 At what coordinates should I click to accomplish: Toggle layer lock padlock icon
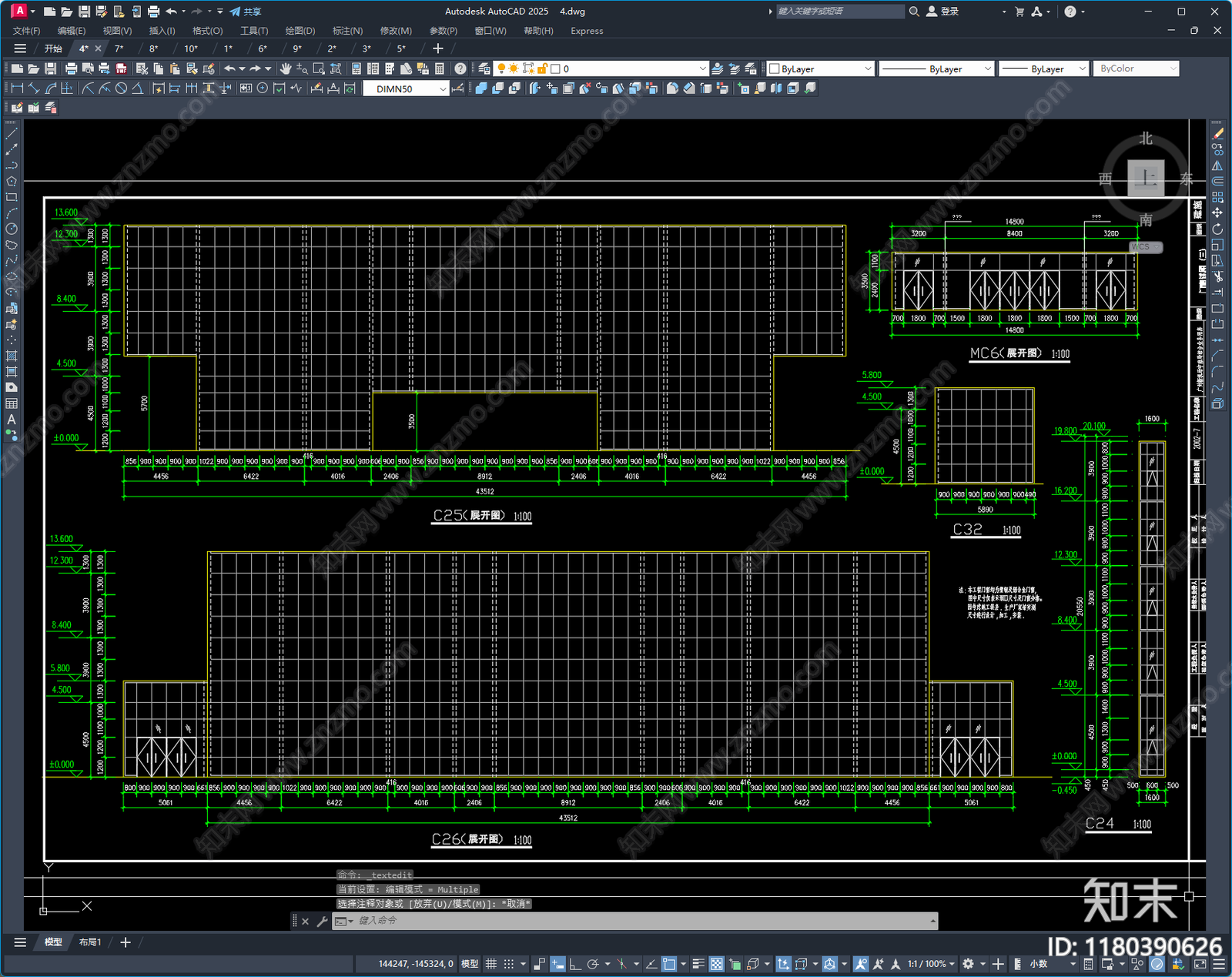(542, 69)
